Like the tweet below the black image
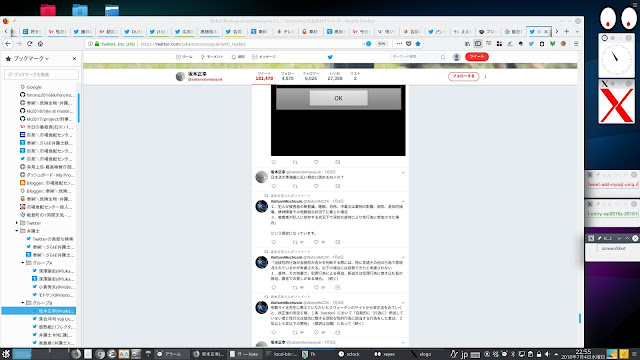Screen dimensions: 640x360 point(316,162)
